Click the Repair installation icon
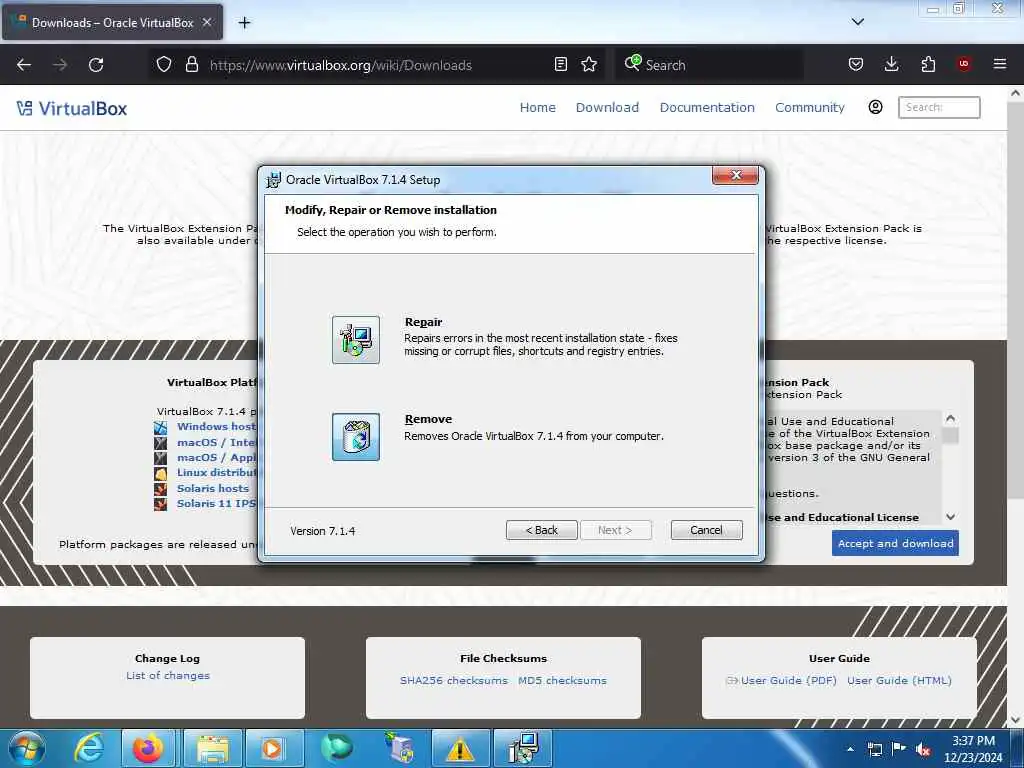 point(355,340)
